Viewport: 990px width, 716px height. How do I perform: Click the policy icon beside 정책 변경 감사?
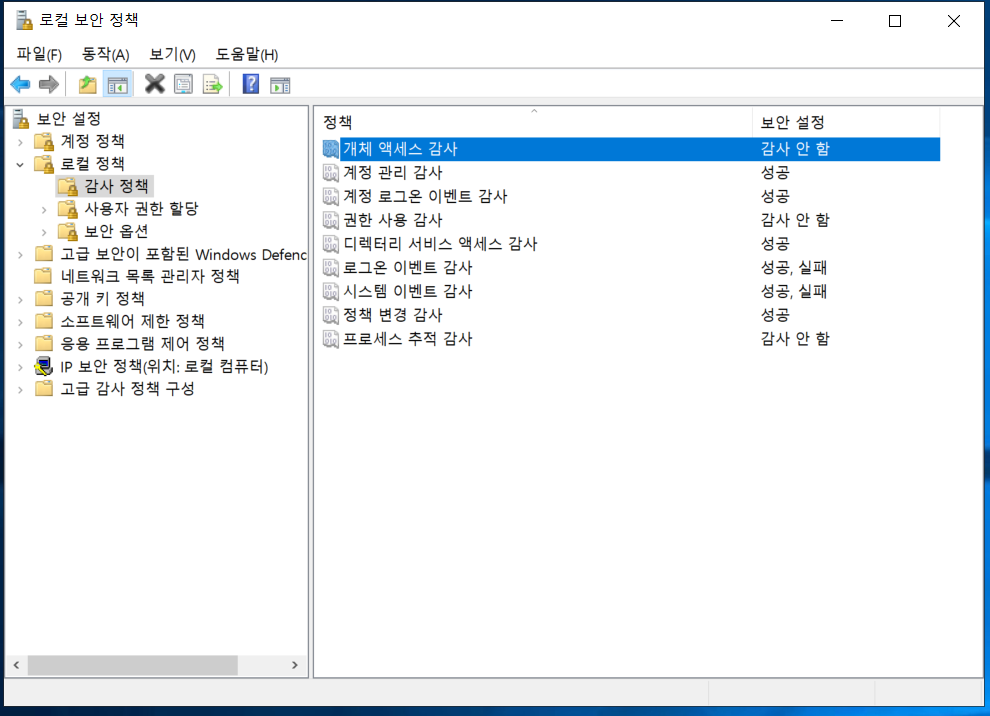[x=331, y=315]
